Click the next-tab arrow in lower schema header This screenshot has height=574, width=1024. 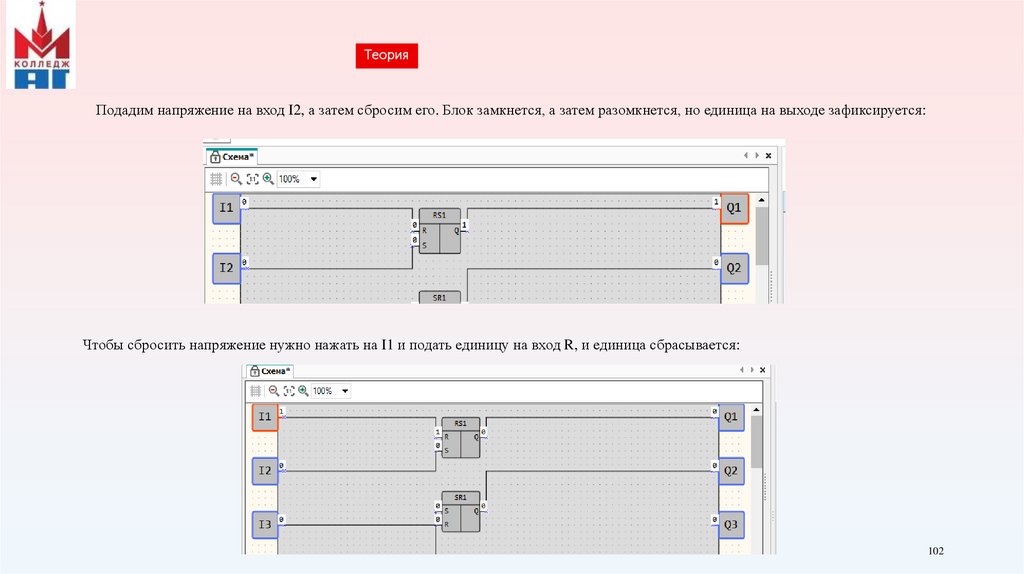752,370
